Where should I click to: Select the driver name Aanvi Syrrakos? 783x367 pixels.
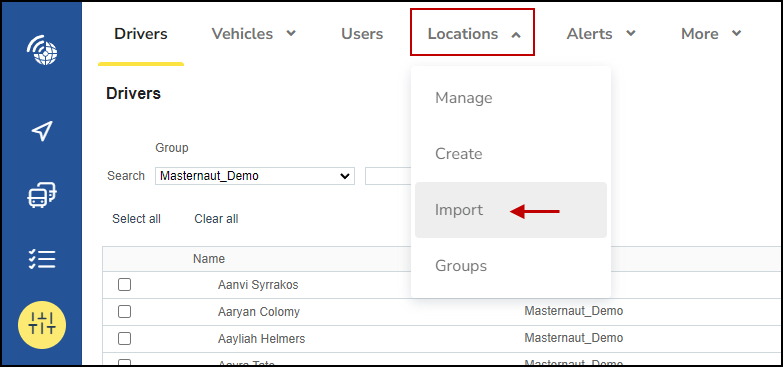(258, 285)
